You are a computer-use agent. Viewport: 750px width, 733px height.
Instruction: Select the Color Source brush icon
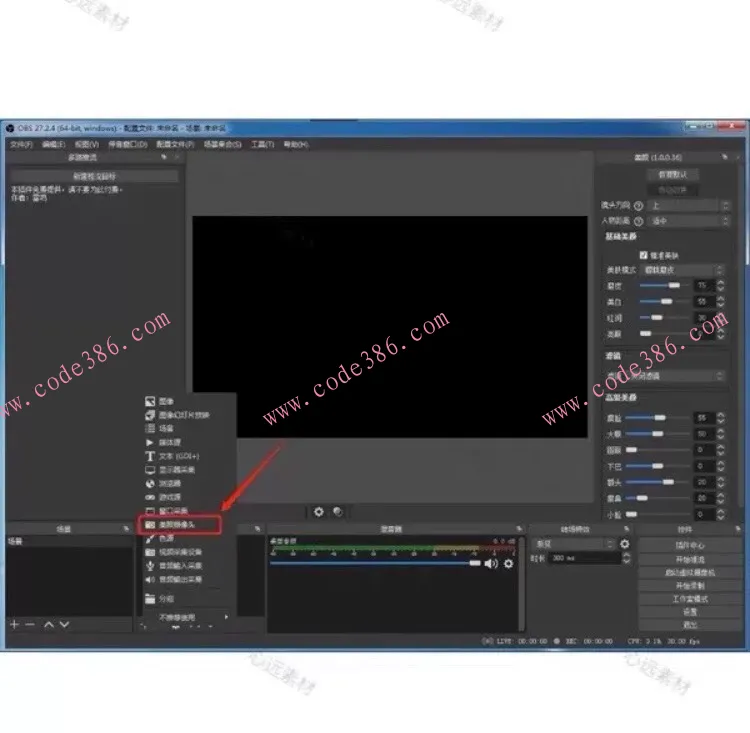tap(150, 538)
